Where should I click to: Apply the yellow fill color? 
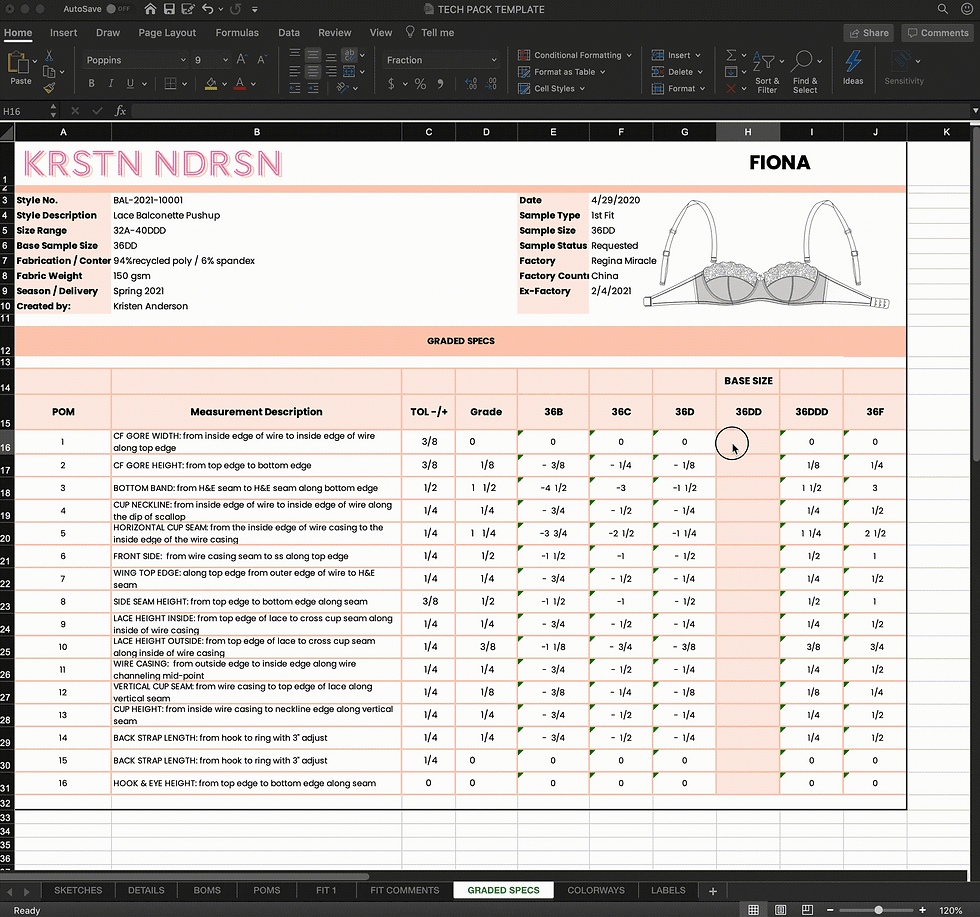[x=211, y=84]
